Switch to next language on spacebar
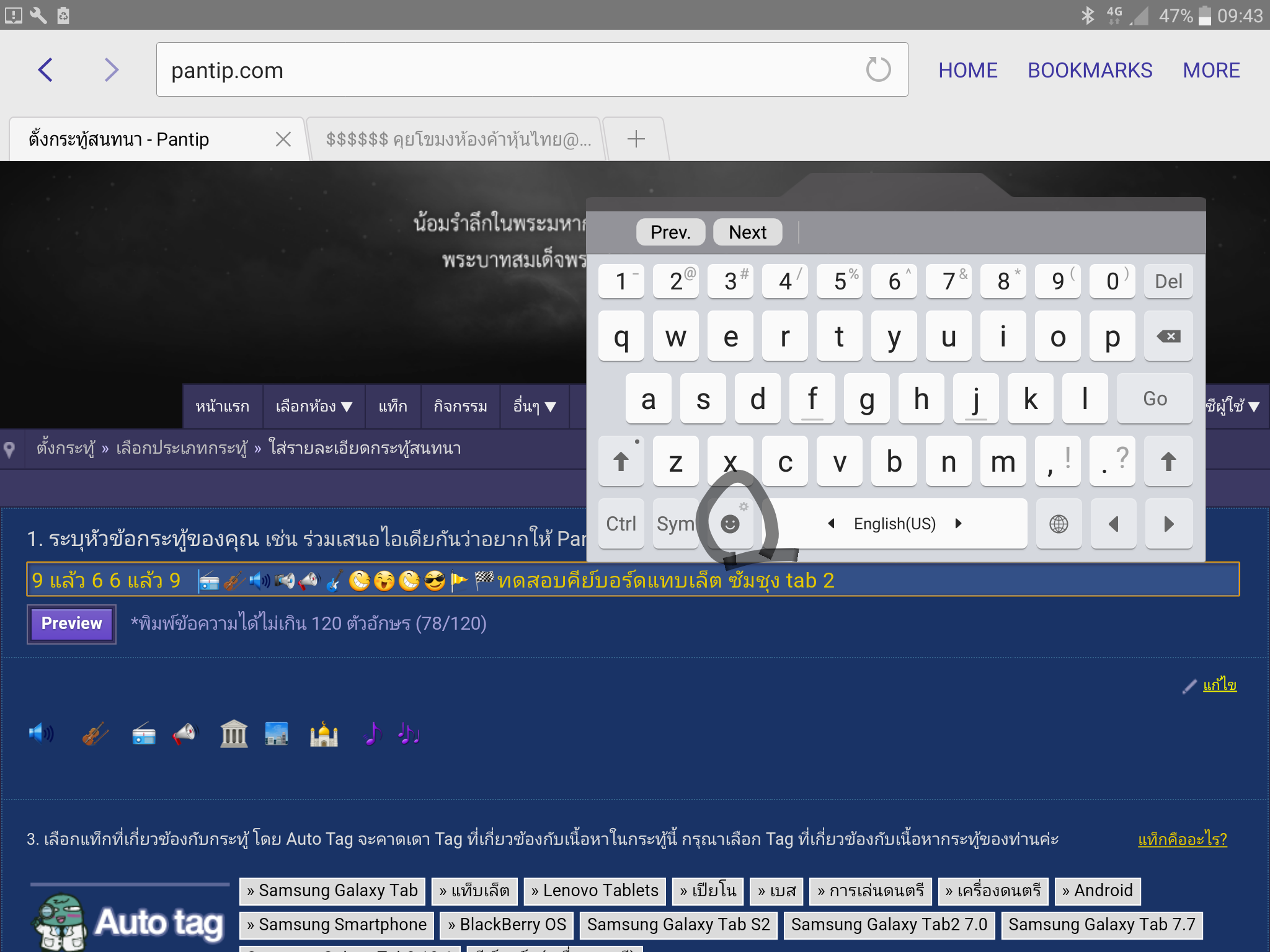 coord(959,524)
